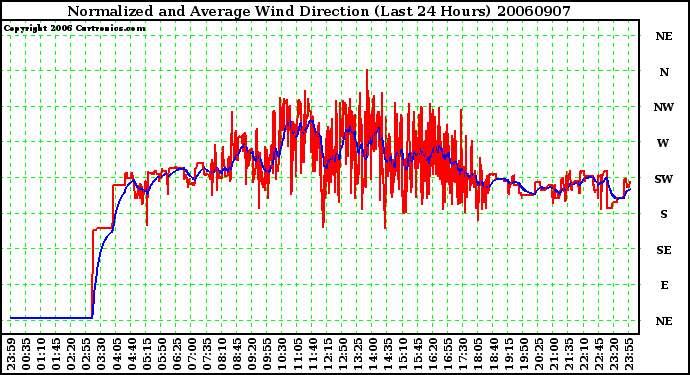This screenshot has width=690, height=375.
Task: Click the '15:10' time axis label
Action: (403, 354)
